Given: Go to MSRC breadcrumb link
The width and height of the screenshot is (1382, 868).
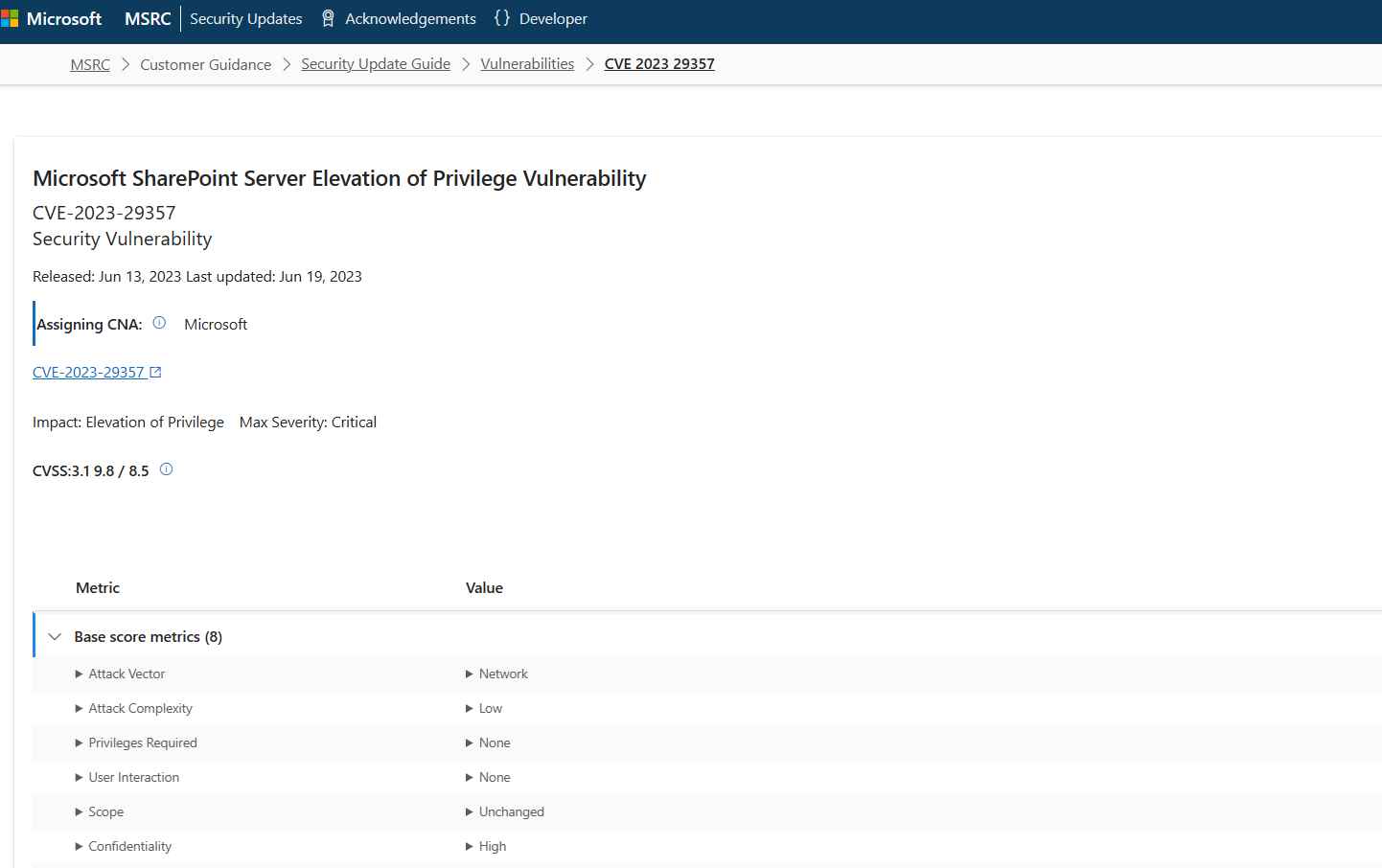Looking at the screenshot, I should [x=90, y=64].
